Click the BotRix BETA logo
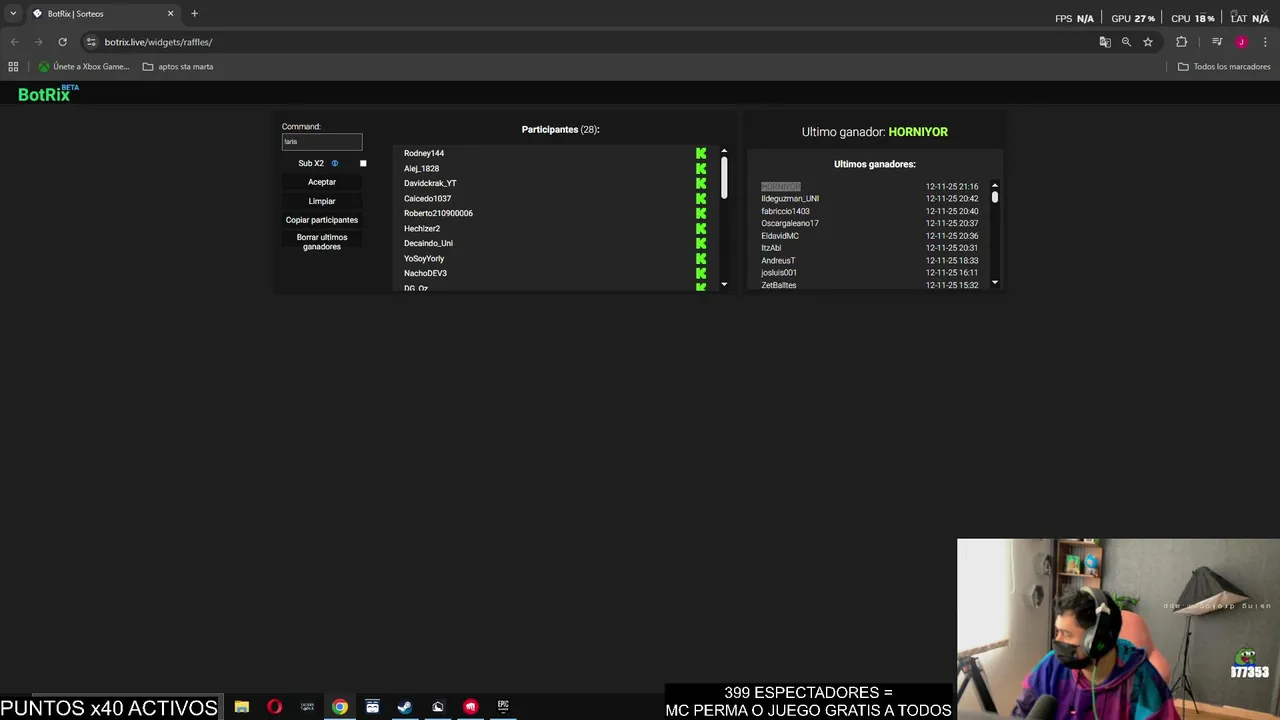This screenshot has height=720, width=1280. pos(48,93)
